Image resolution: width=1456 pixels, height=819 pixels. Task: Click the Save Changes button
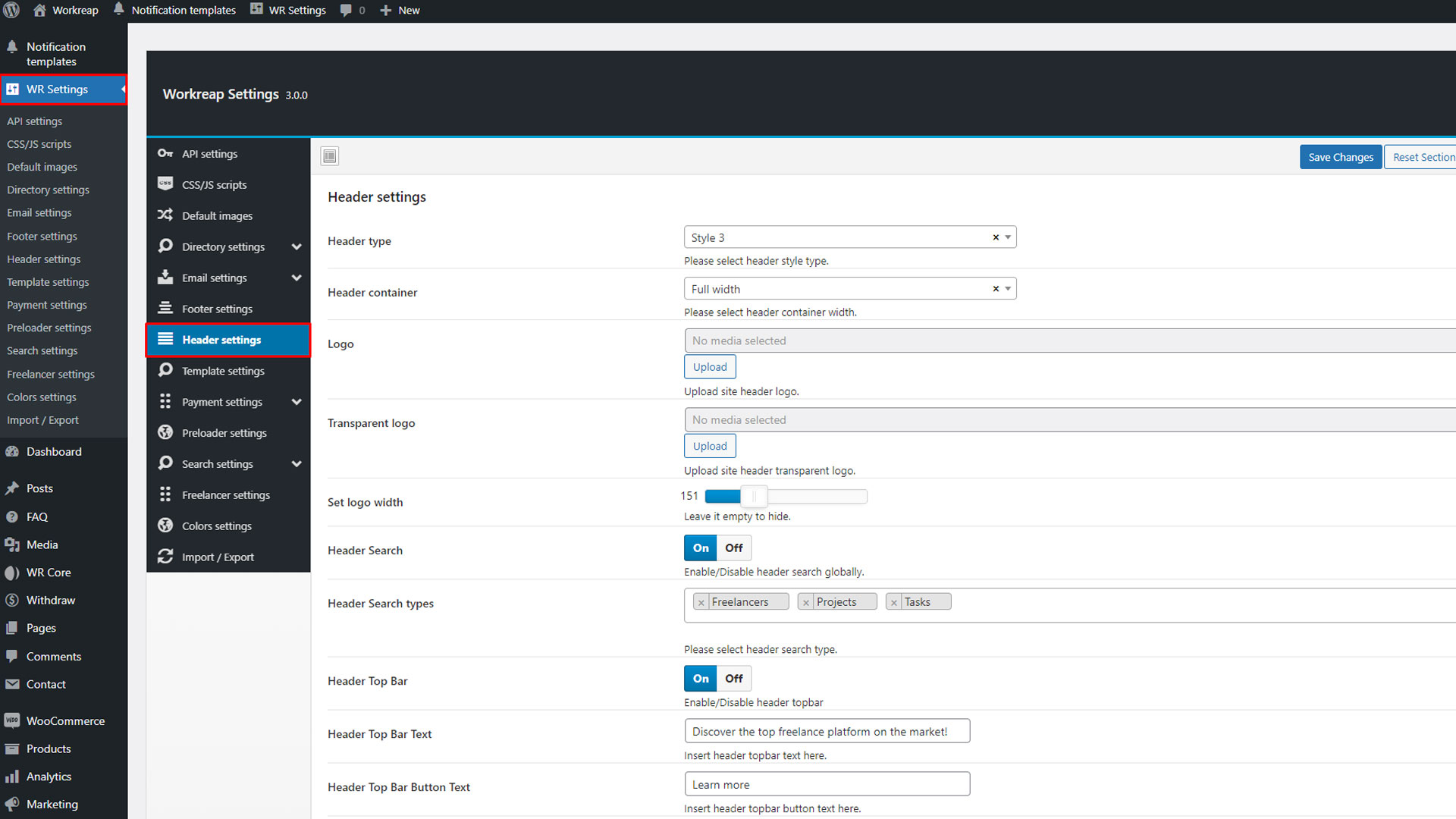pos(1340,157)
